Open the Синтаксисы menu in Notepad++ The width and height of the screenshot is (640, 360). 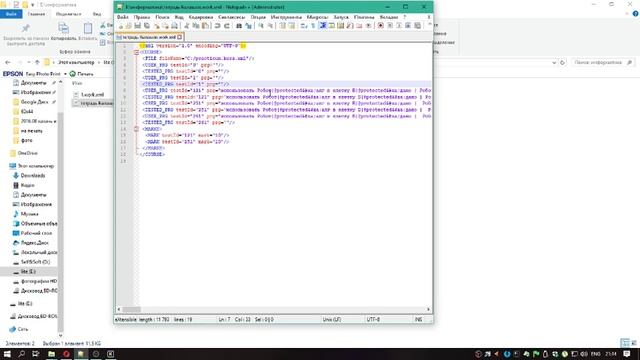click(x=231, y=17)
